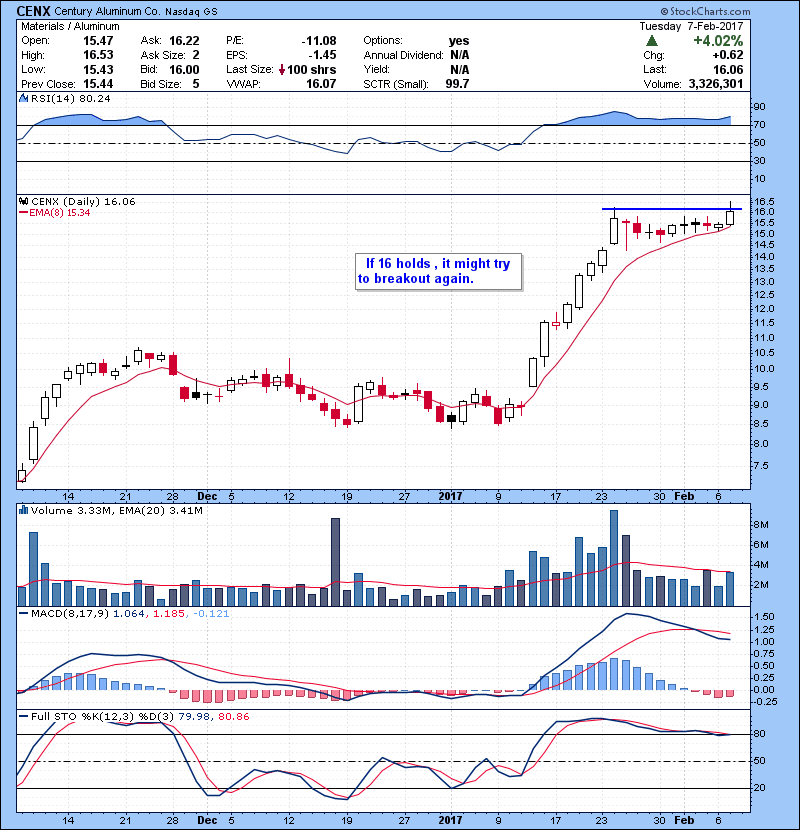Image resolution: width=800 pixels, height=830 pixels.
Task: Click the candlestick icon beside CENX (Daily)
Action: (x=23, y=201)
